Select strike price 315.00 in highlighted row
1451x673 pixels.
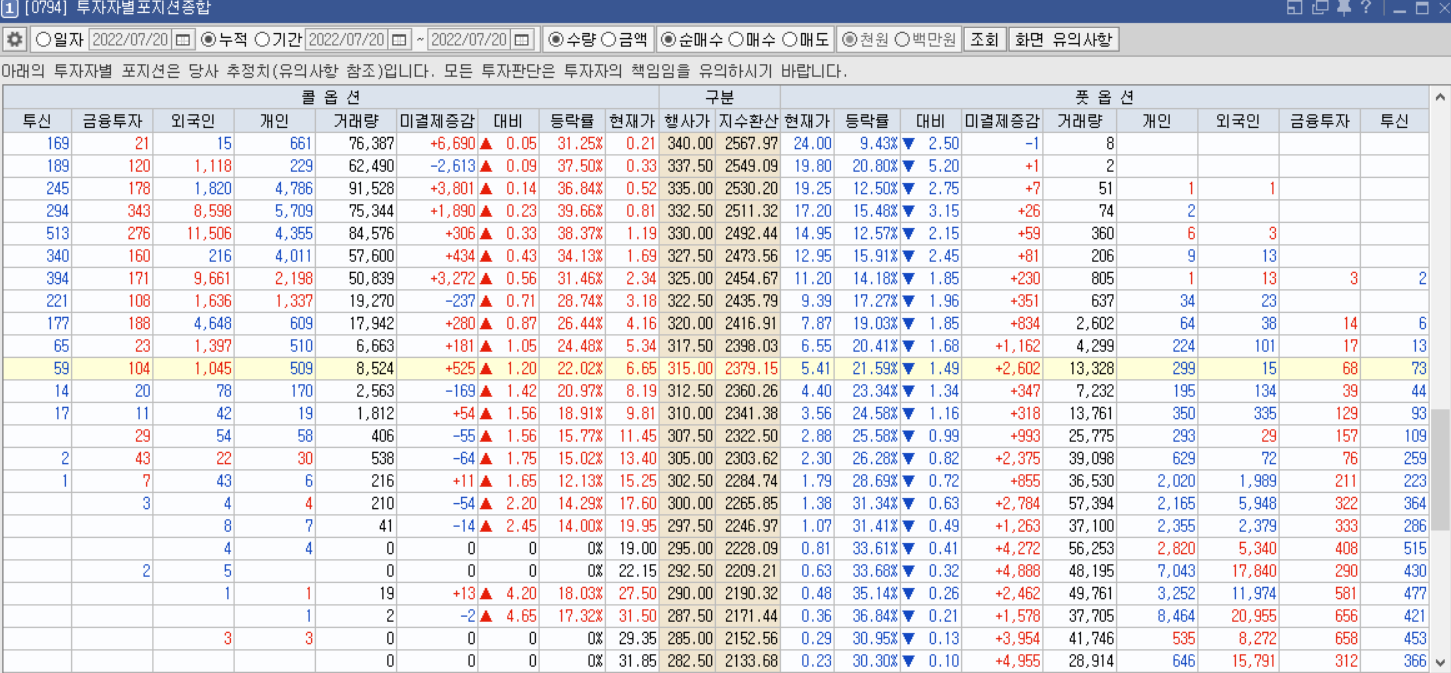click(x=686, y=369)
